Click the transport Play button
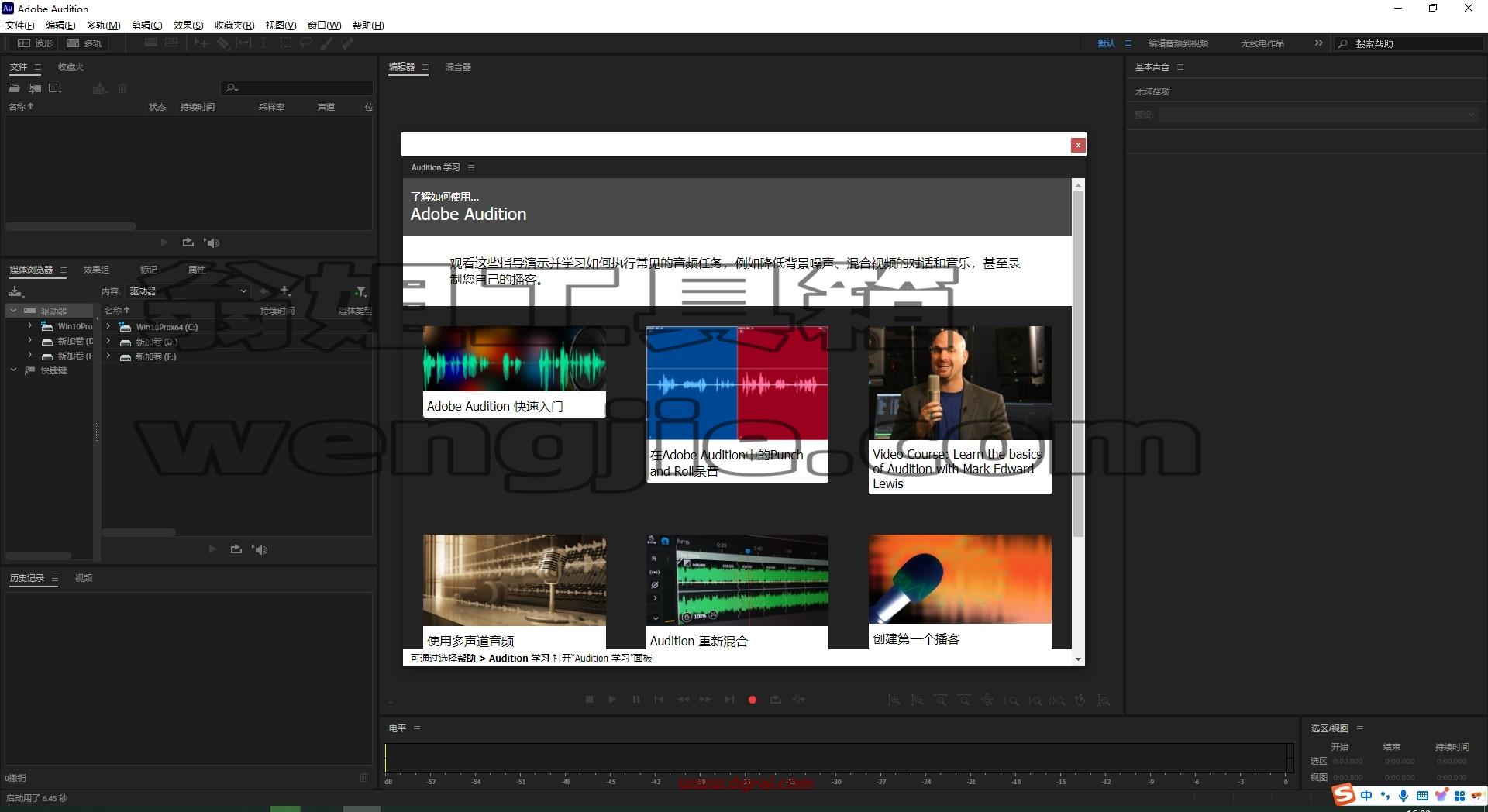The image size is (1488, 812). click(x=612, y=700)
